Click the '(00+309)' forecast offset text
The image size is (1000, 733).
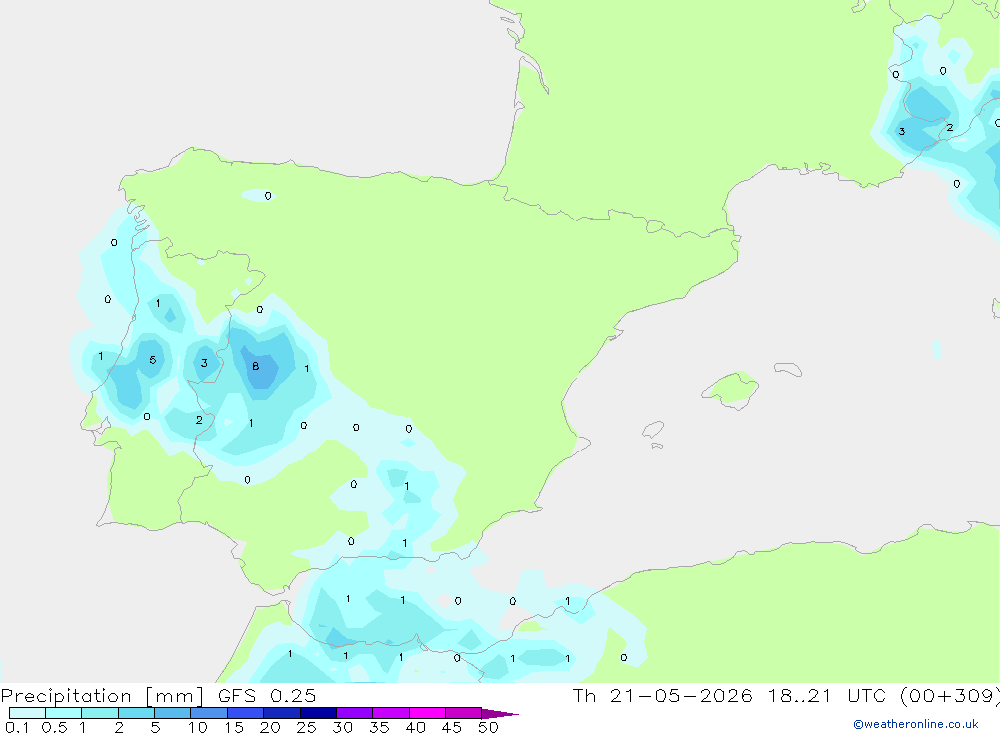click(x=950, y=696)
